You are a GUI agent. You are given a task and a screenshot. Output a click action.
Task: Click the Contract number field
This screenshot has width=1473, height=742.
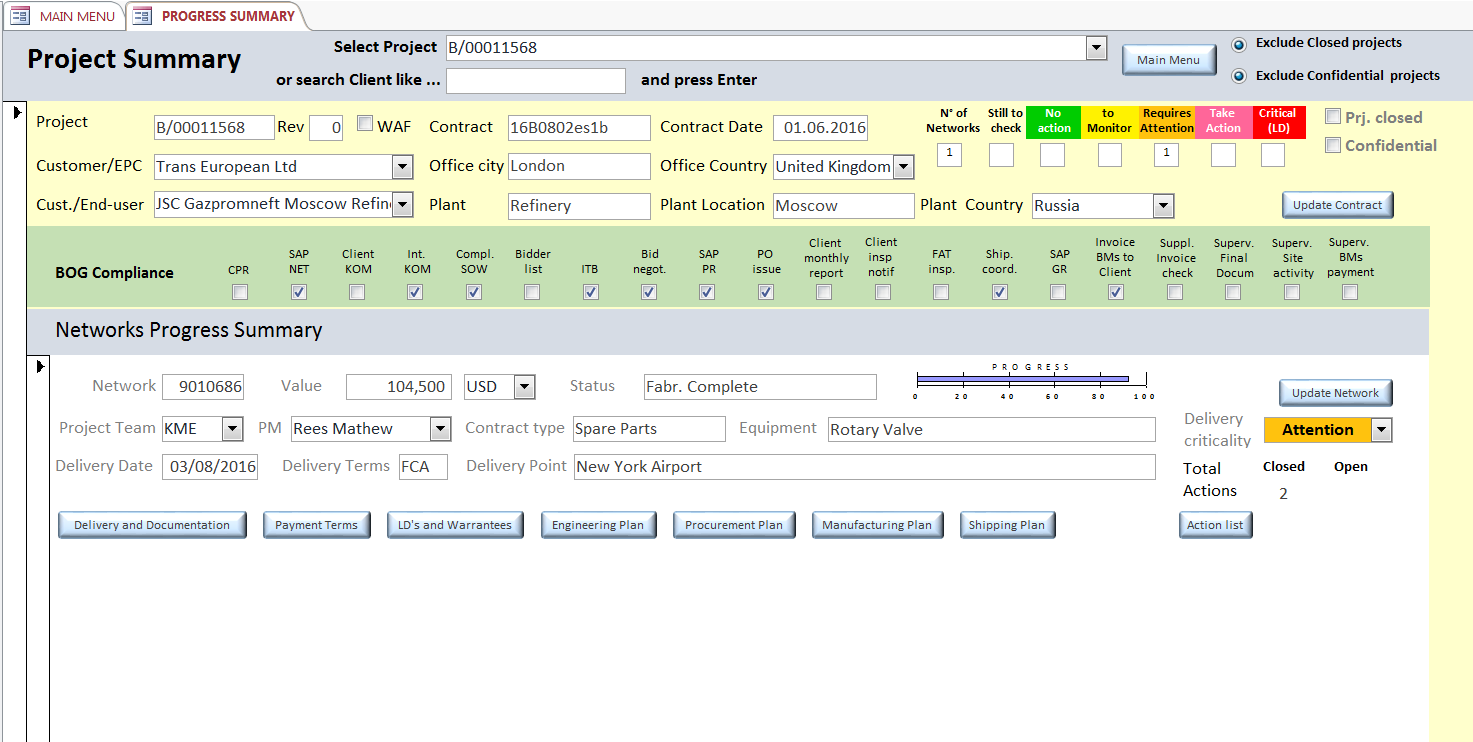[x=579, y=128]
